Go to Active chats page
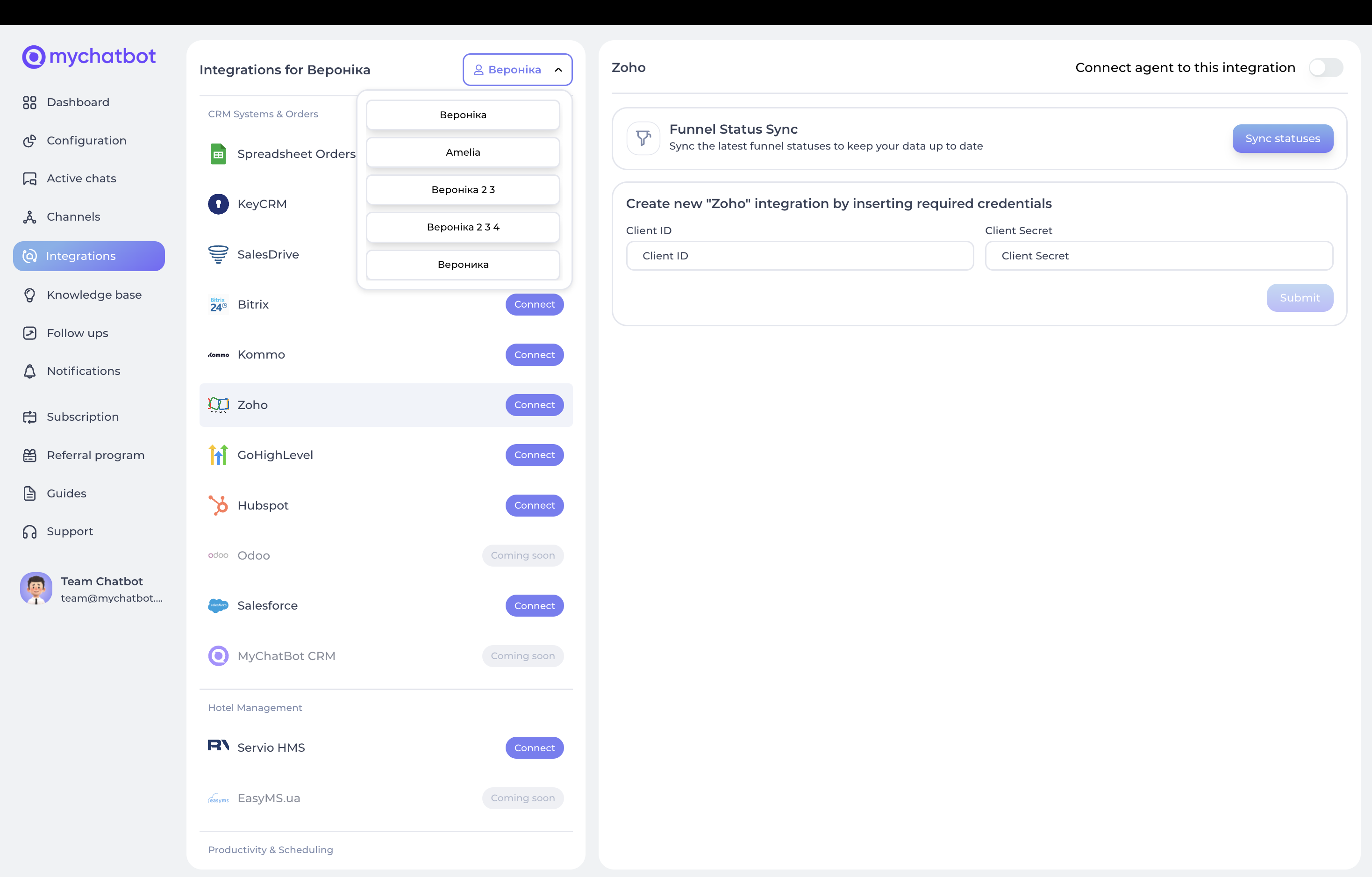The image size is (1372, 877). click(81, 179)
